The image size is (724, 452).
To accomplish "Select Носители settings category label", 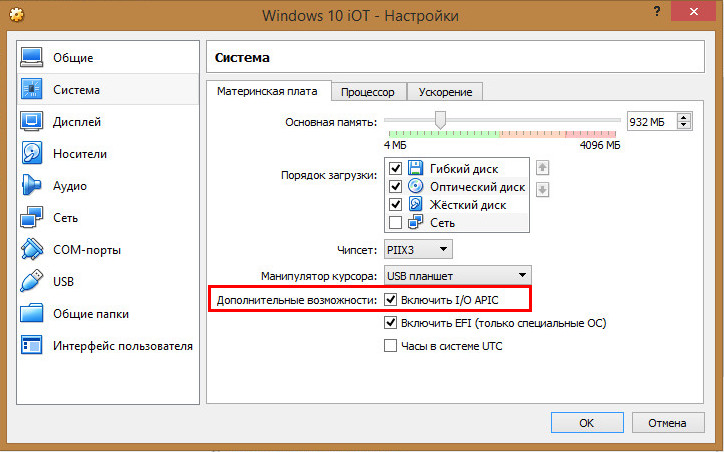I will (x=79, y=154).
